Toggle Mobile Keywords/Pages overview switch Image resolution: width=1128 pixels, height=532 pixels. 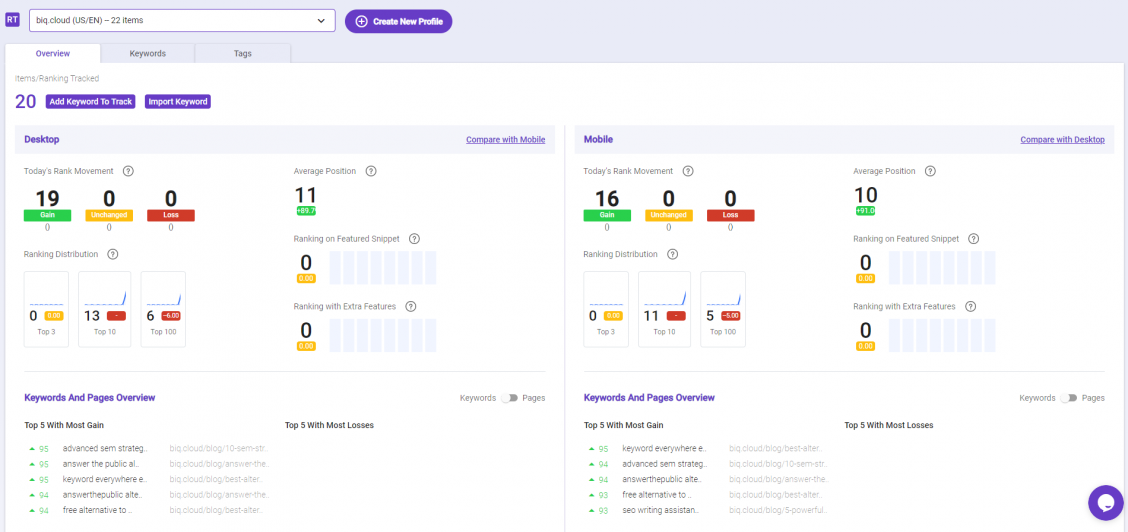(1068, 398)
